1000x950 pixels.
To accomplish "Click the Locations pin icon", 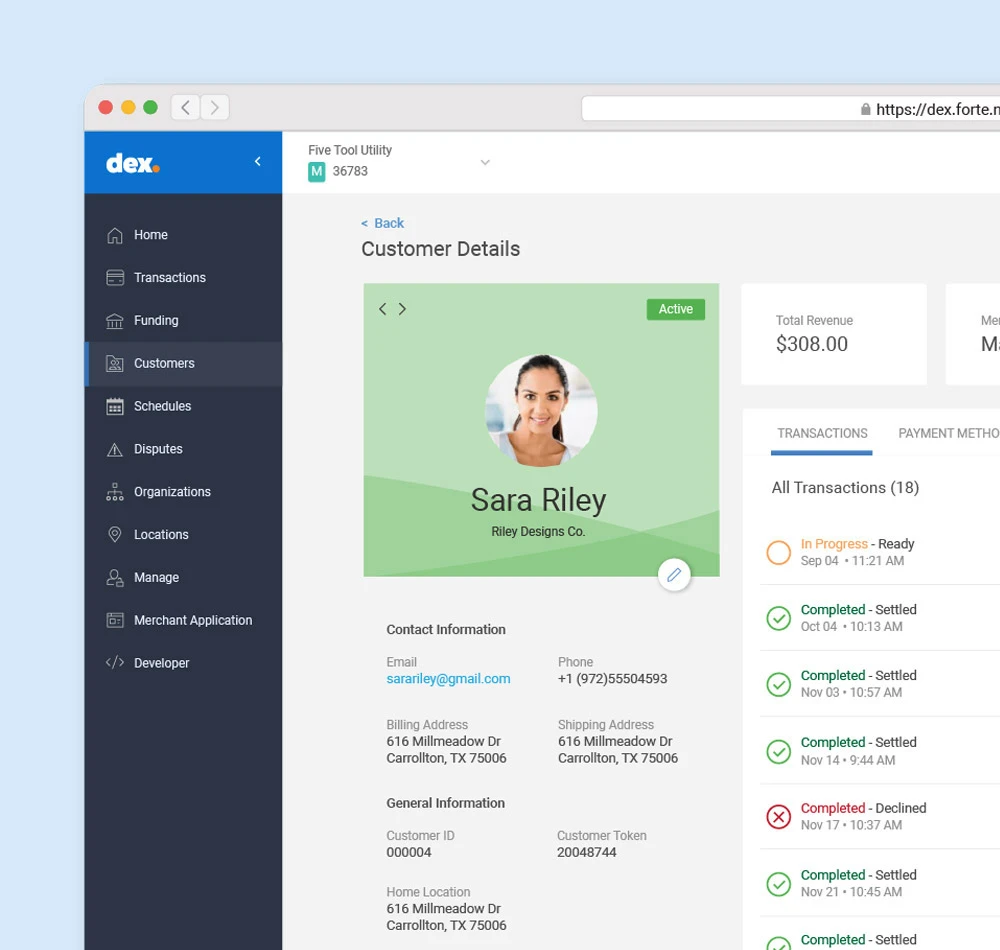I will tap(115, 534).
